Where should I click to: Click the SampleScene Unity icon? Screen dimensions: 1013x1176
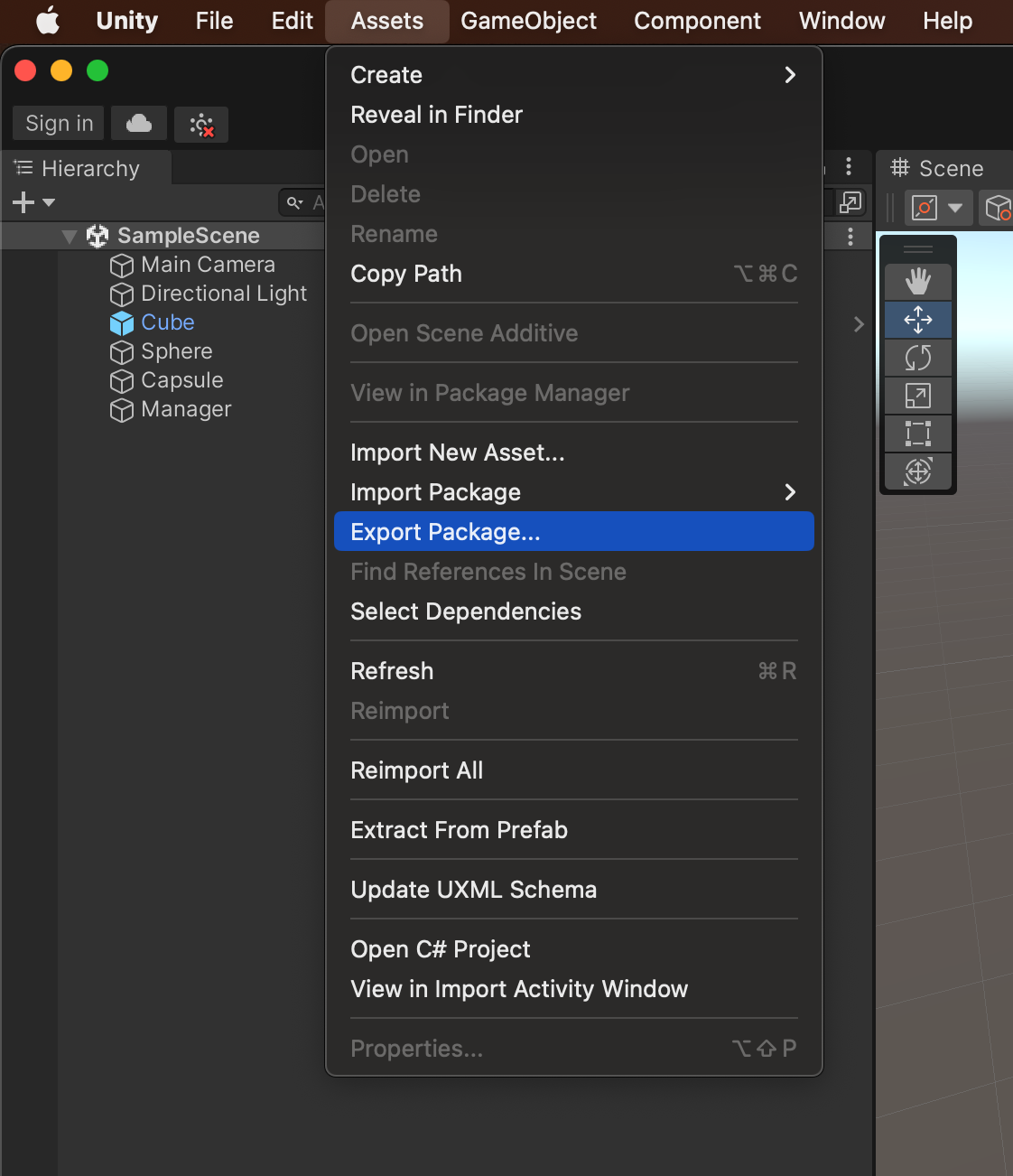[x=97, y=236]
